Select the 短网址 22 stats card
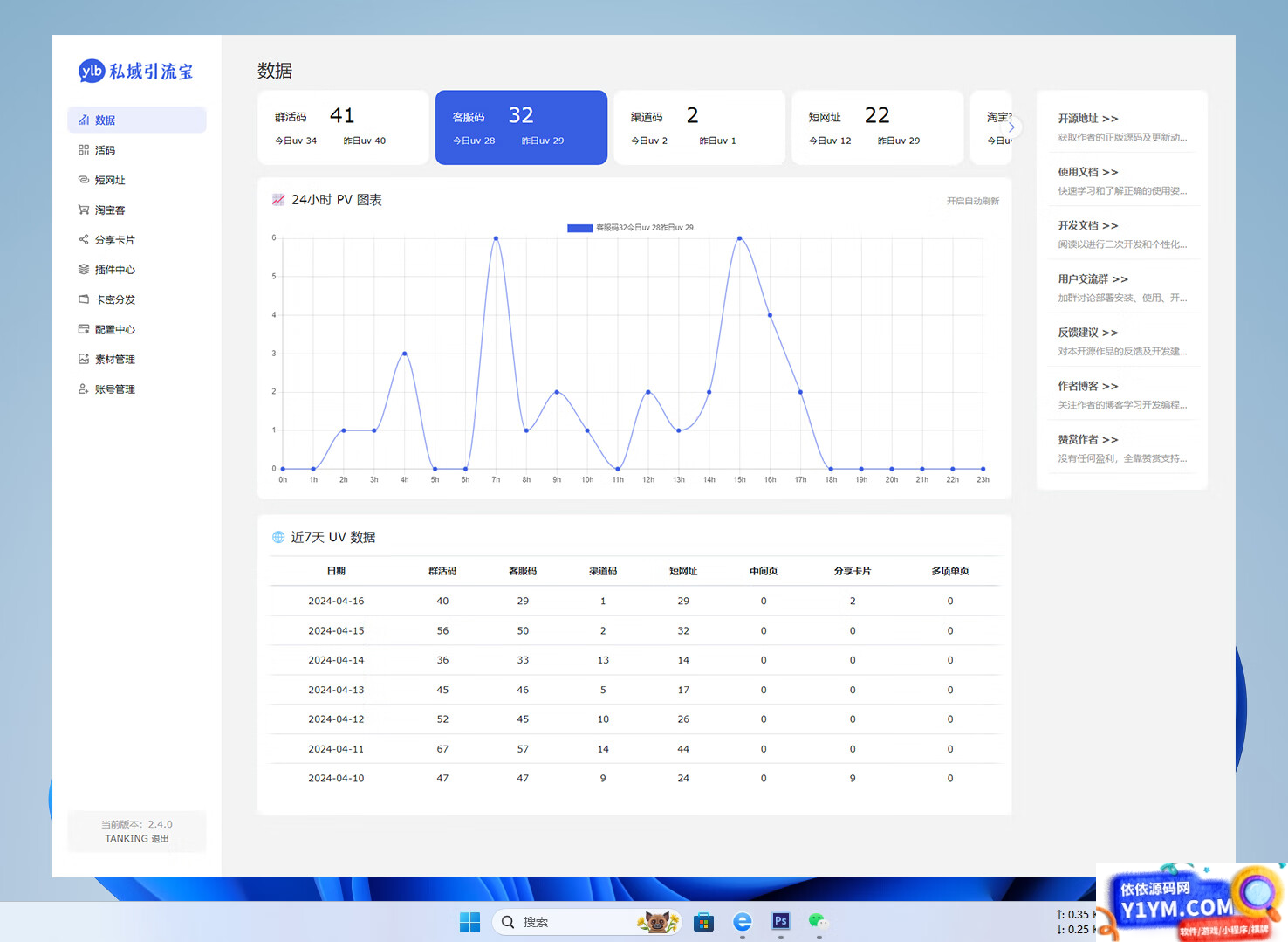 click(877, 127)
